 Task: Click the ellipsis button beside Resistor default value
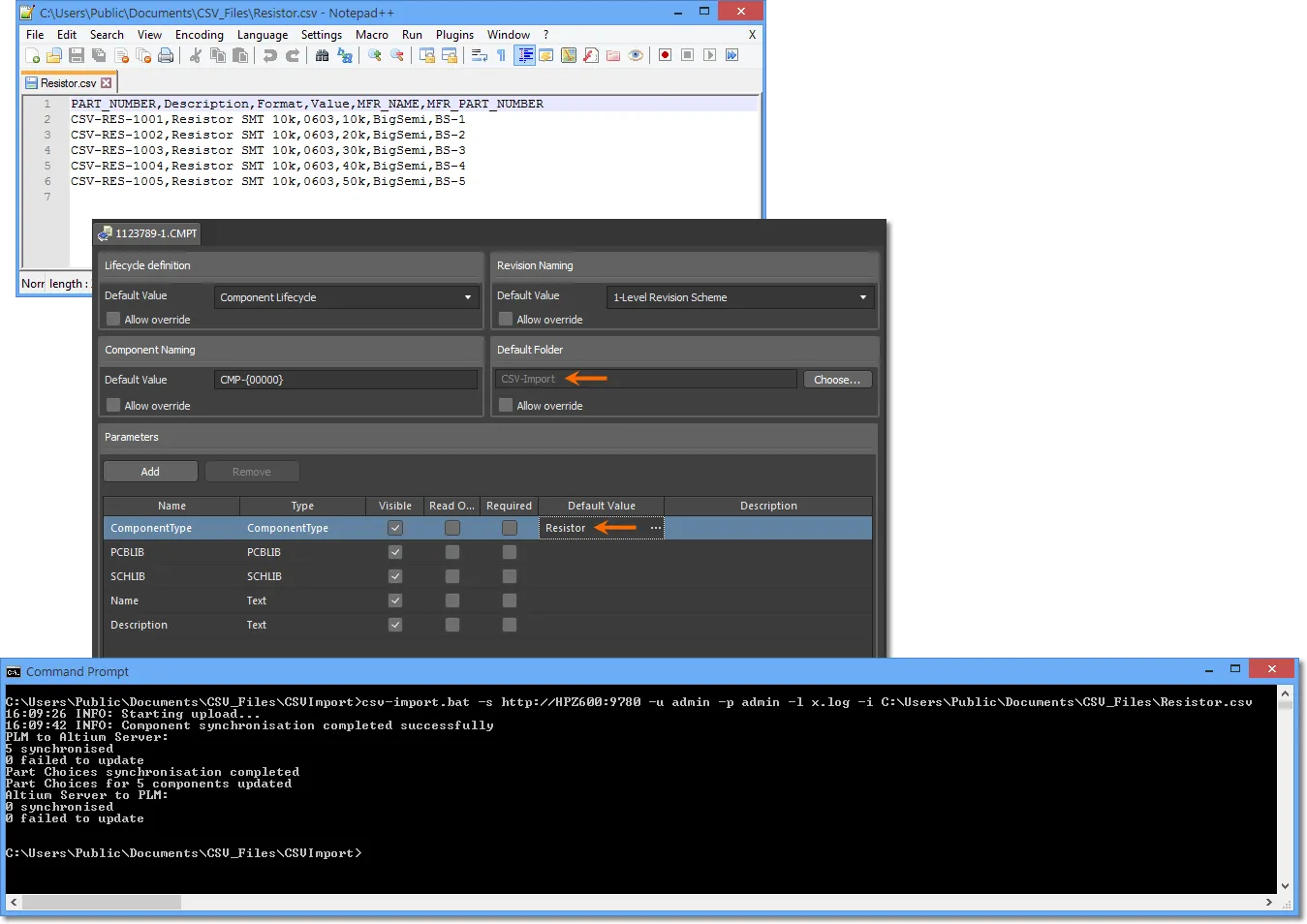(x=656, y=528)
